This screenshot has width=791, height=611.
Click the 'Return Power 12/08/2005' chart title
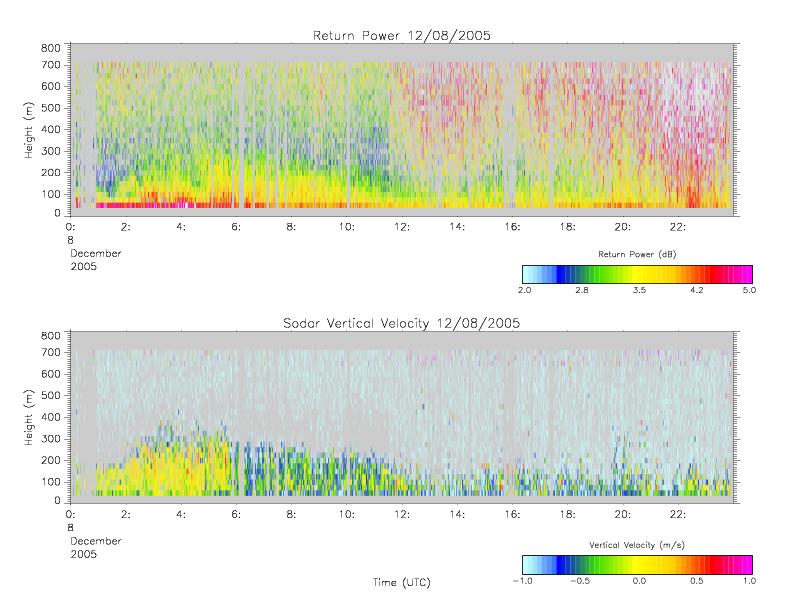402,36
